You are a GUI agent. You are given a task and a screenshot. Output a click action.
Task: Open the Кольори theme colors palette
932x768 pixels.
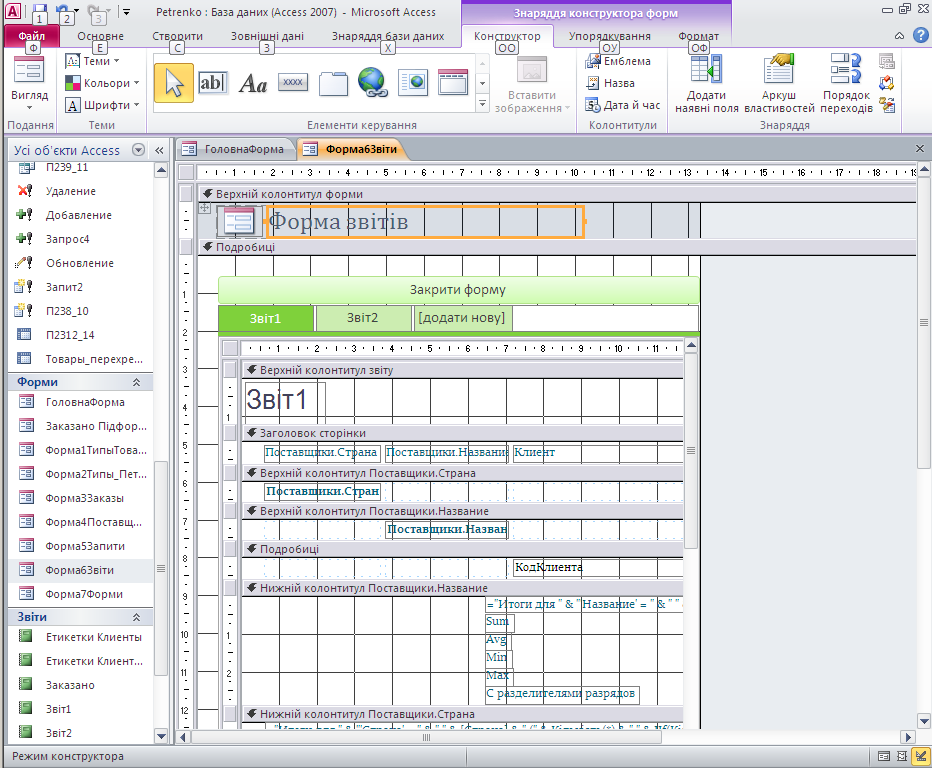click(x=104, y=83)
